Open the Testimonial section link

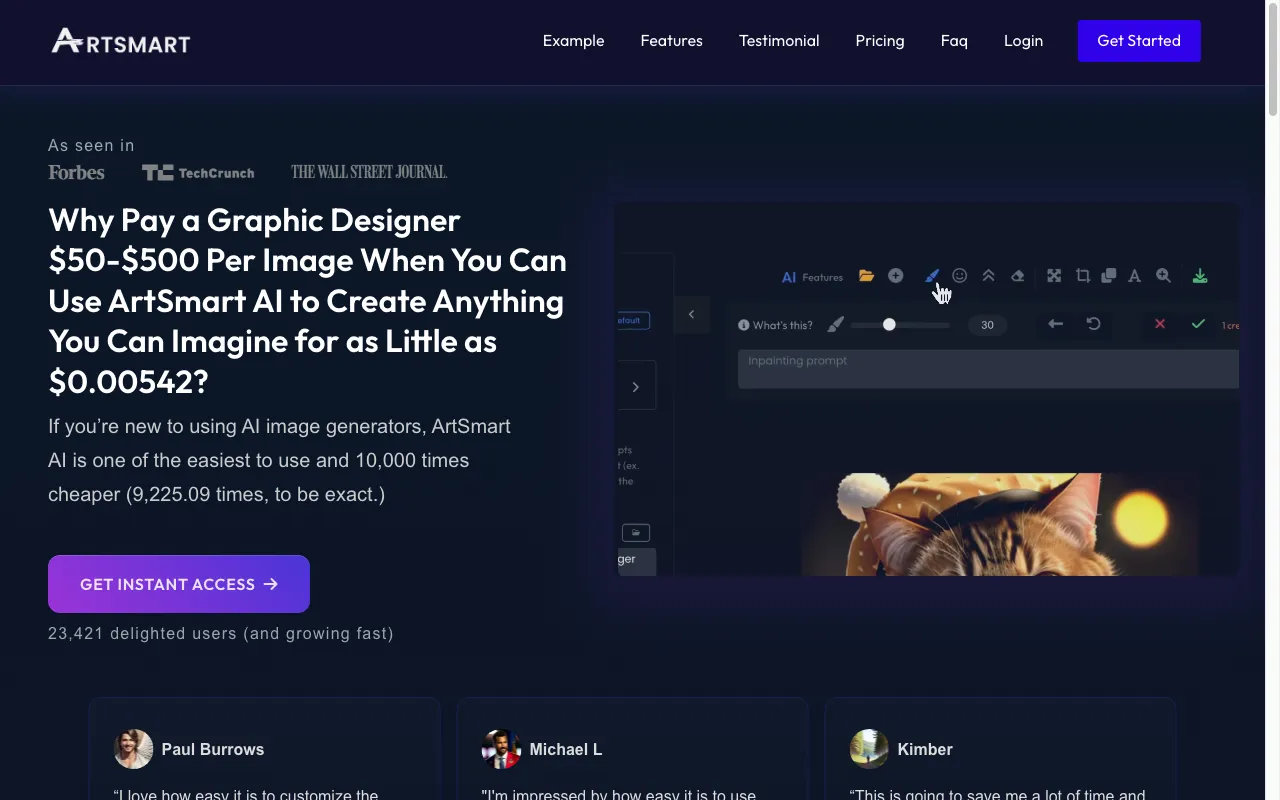pyautogui.click(x=779, y=41)
